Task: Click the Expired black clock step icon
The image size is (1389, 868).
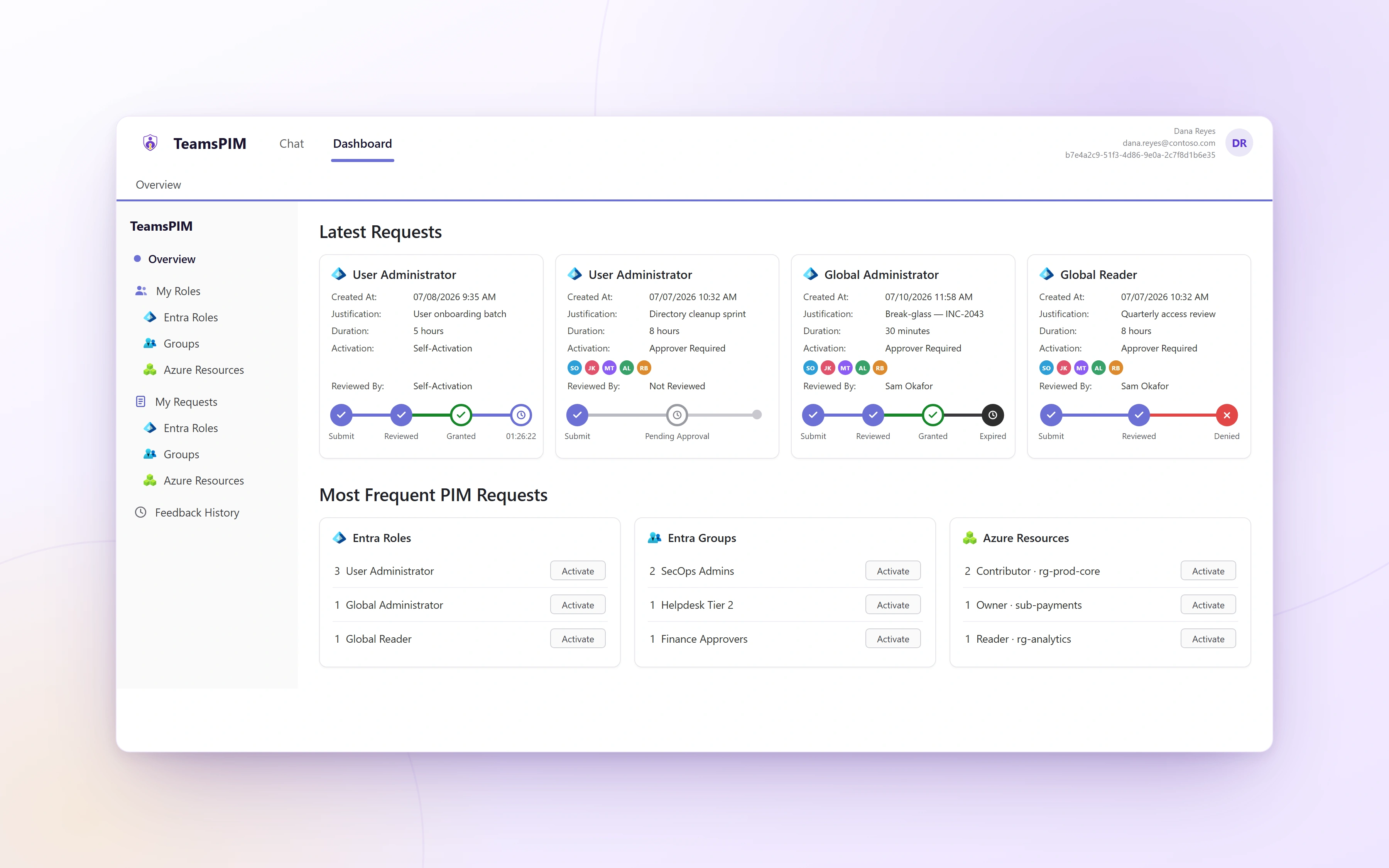Action: [992, 415]
